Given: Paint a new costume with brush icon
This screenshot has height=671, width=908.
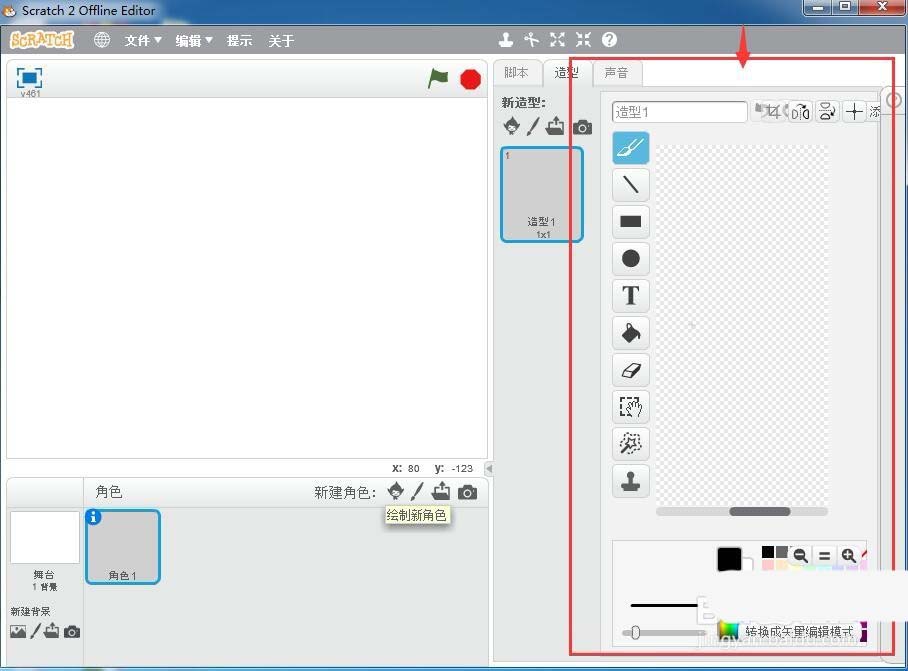Looking at the screenshot, I should click(x=533, y=126).
